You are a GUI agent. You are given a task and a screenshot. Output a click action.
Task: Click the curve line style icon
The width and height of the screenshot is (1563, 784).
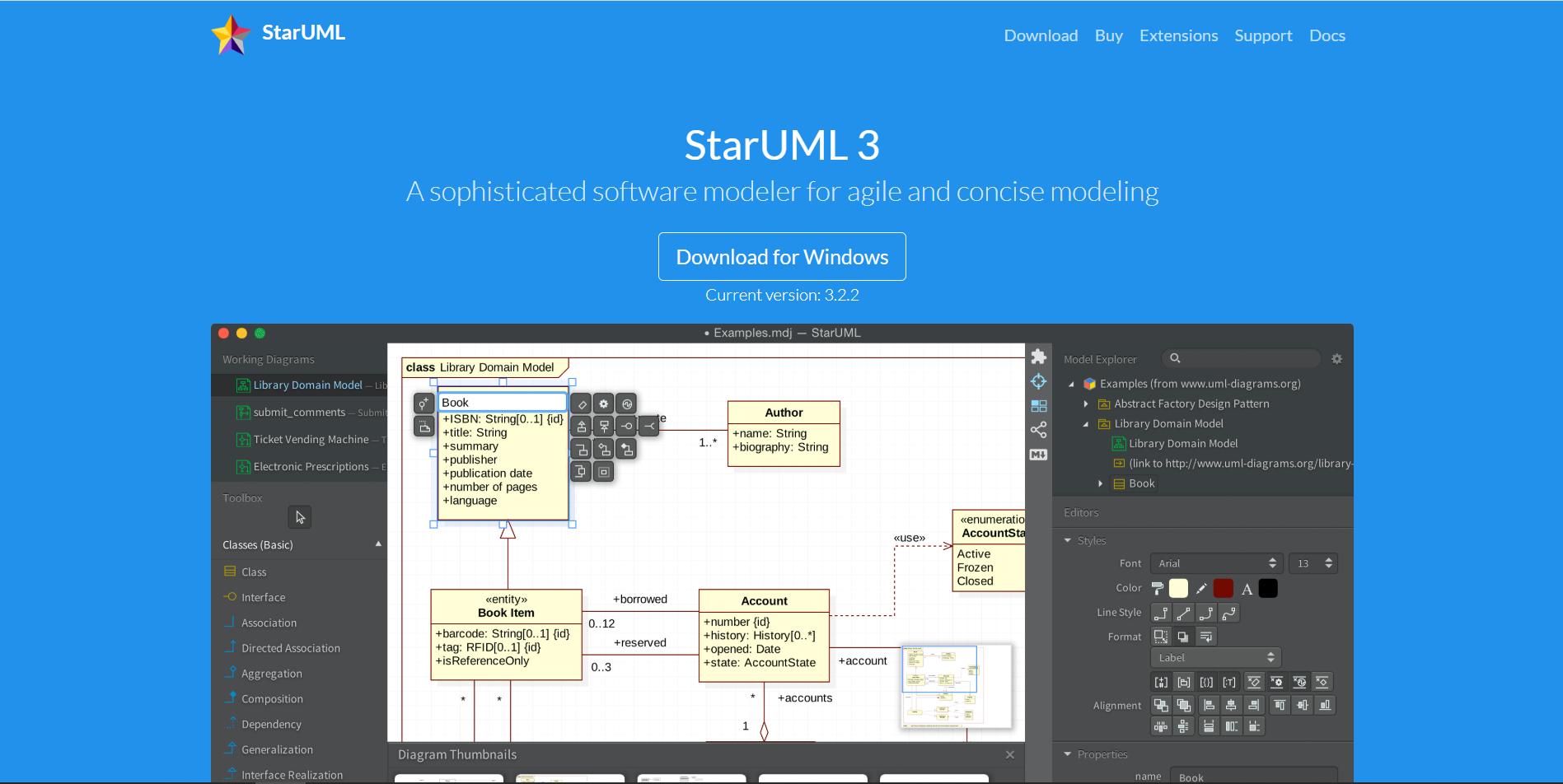tap(1229, 614)
